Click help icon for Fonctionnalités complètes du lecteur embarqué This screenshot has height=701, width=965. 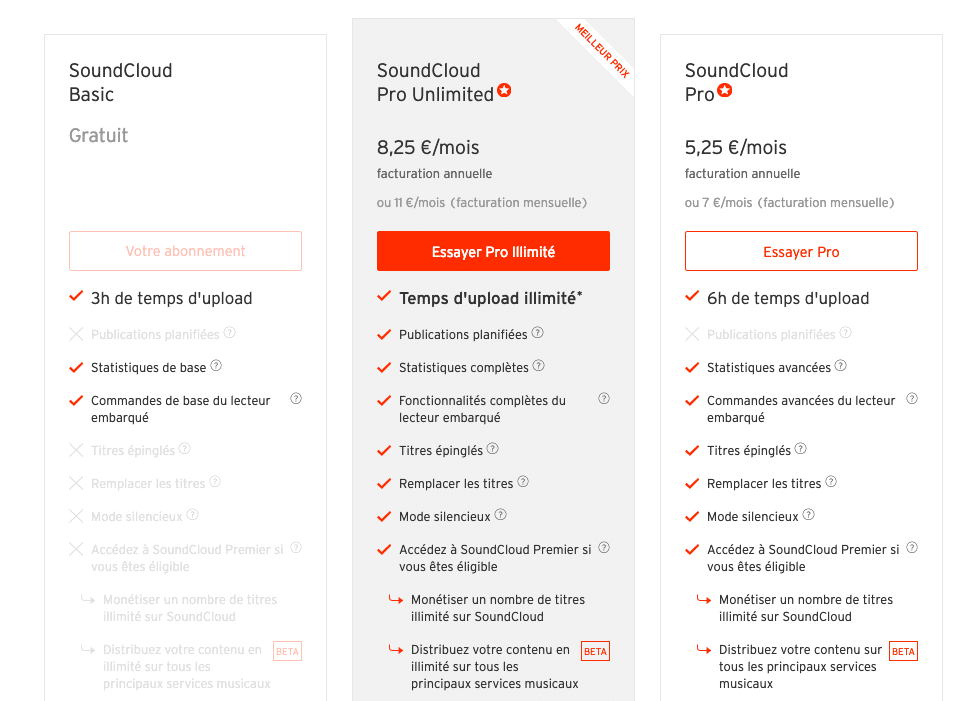(604, 398)
